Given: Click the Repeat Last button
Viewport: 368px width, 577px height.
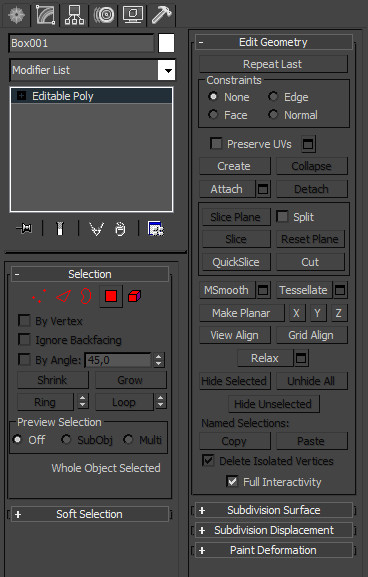Looking at the screenshot, I should [x=273, y=64].
